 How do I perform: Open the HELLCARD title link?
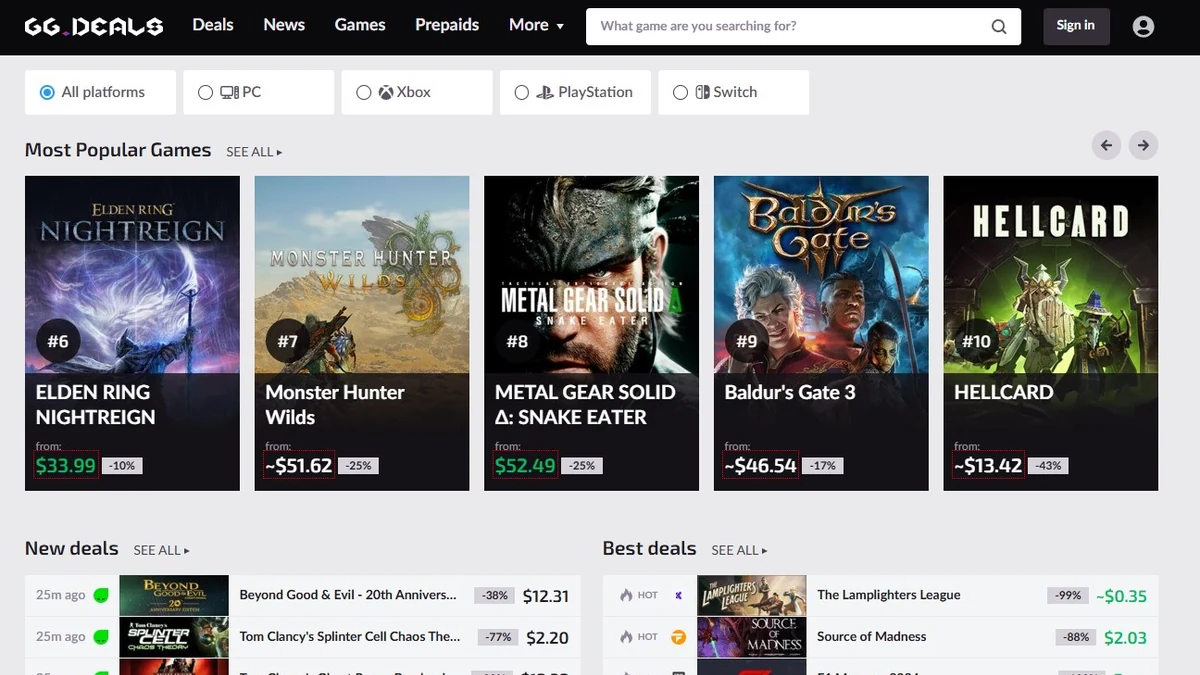point(1004,392)
